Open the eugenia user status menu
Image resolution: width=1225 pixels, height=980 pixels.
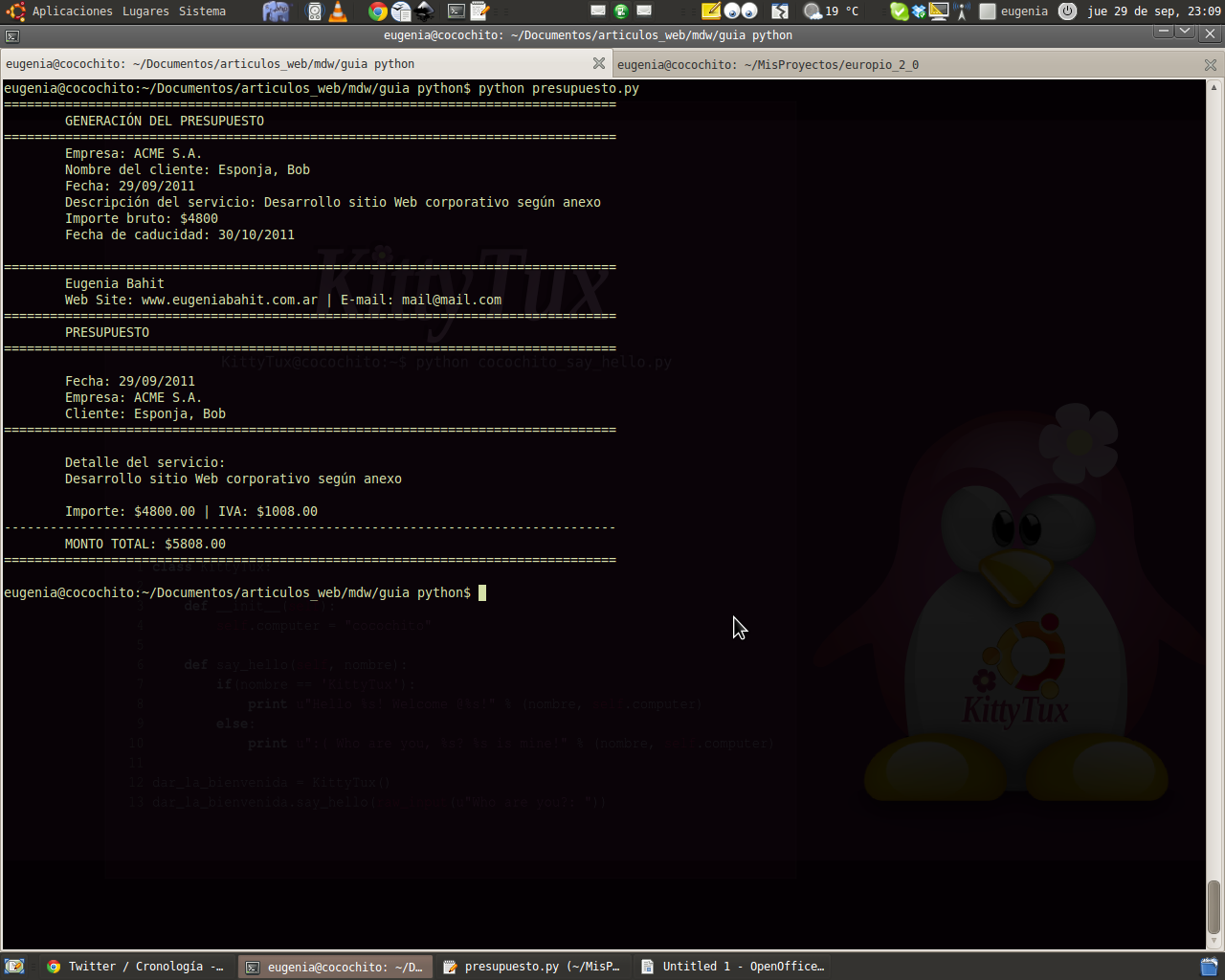click(x=1023, y=11)
